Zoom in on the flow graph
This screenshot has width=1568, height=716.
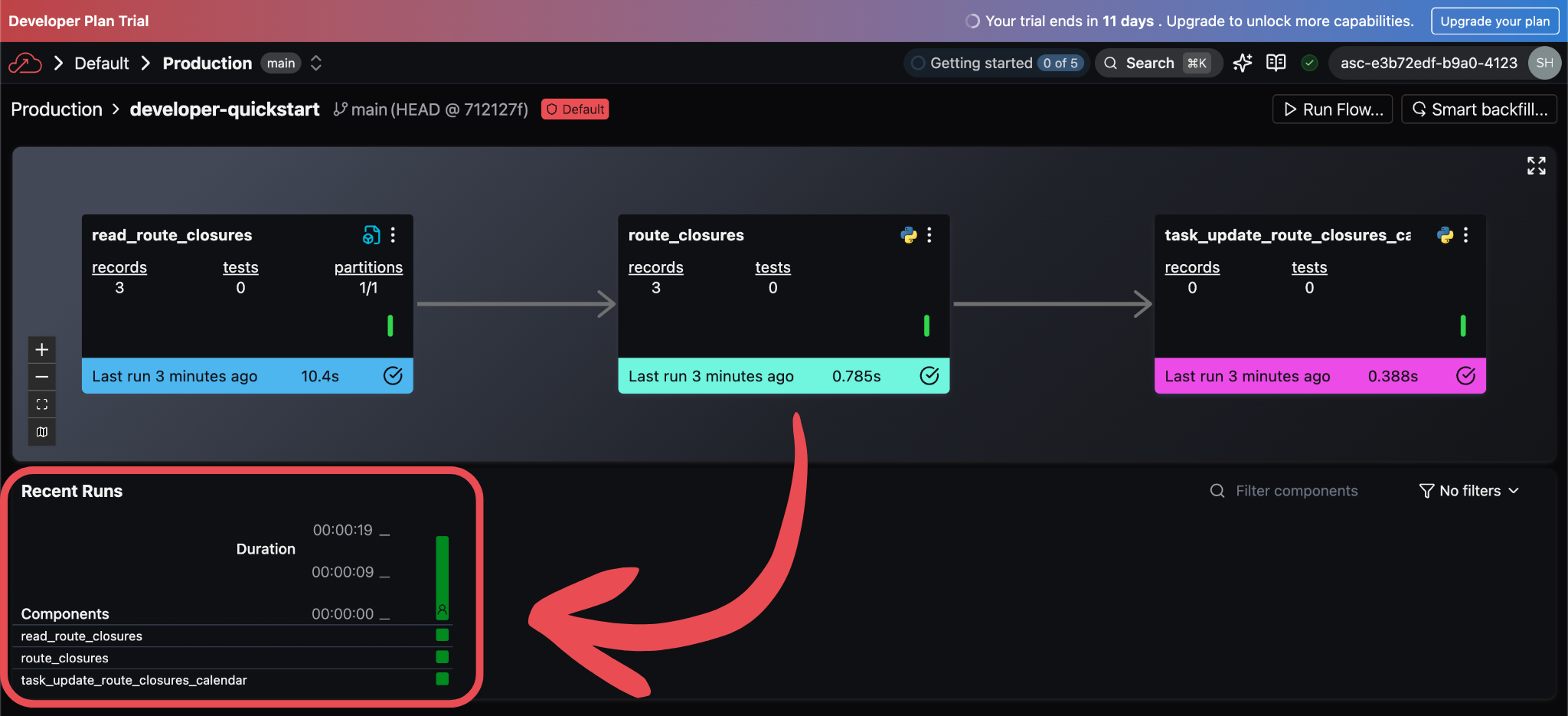coord(42,350)
